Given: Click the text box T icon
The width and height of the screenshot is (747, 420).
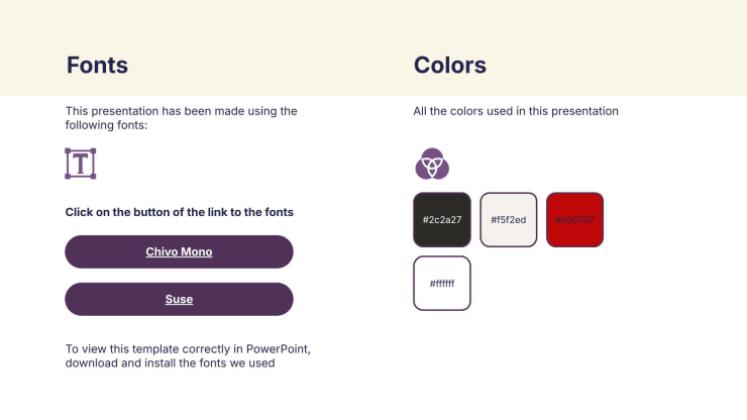Looking at the screenshot, I should coord(80,164).
